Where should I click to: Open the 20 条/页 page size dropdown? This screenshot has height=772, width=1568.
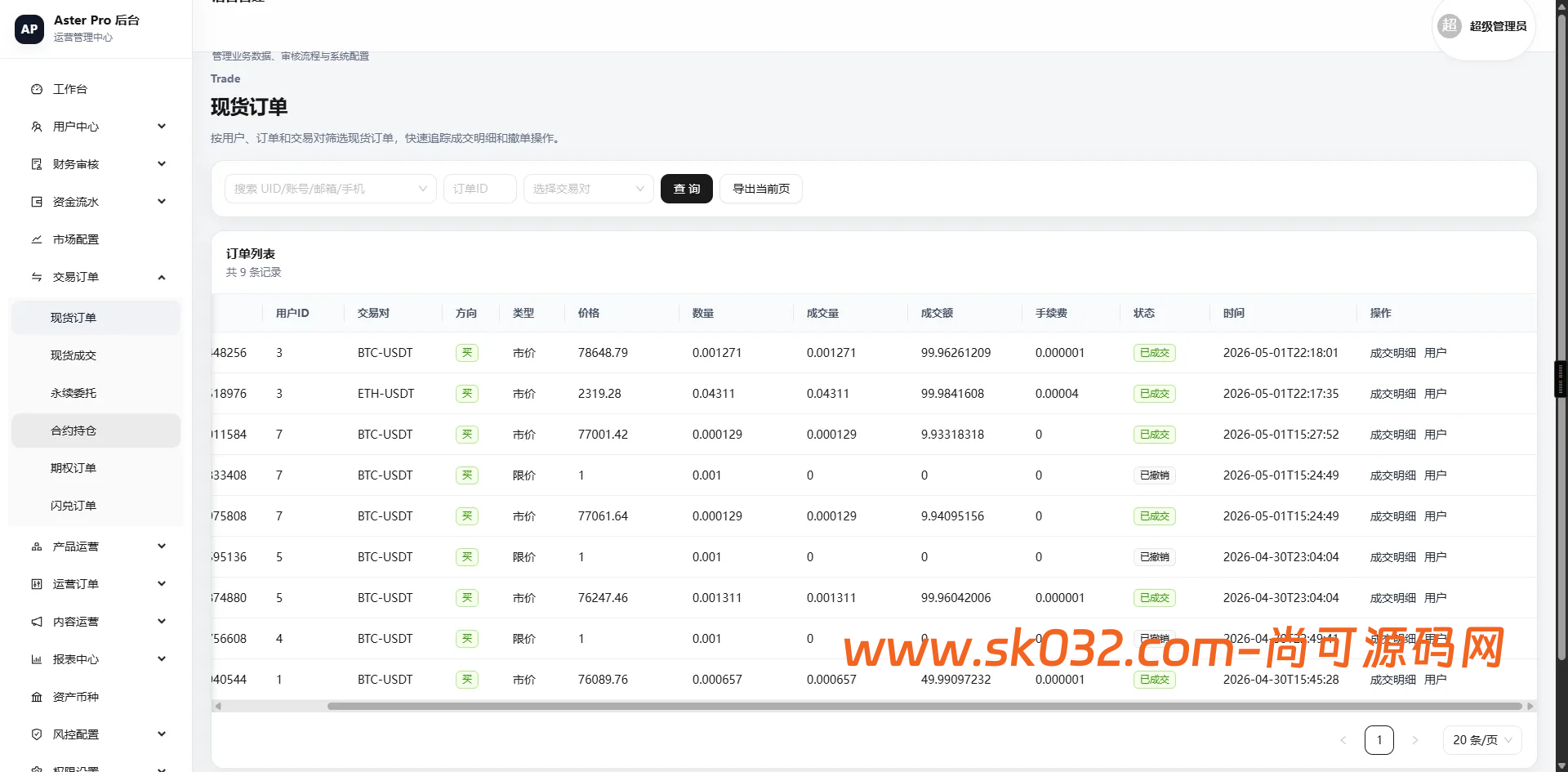tap(1482, 740)
